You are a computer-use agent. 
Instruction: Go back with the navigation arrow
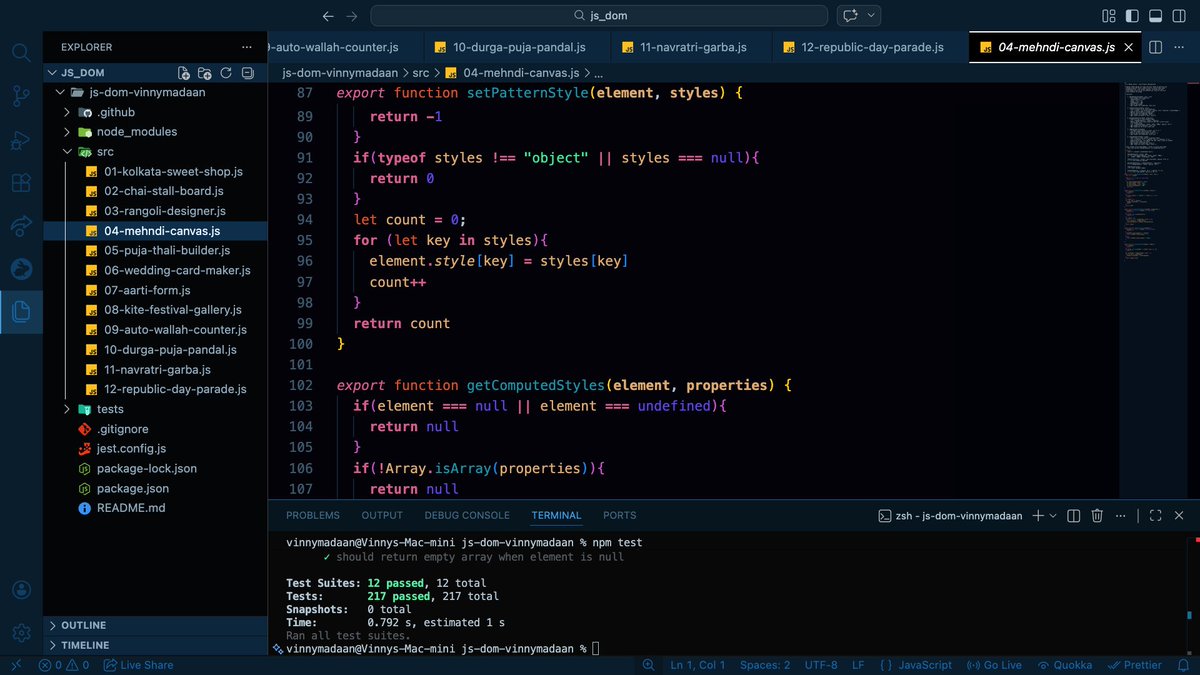tap(328, 16)
